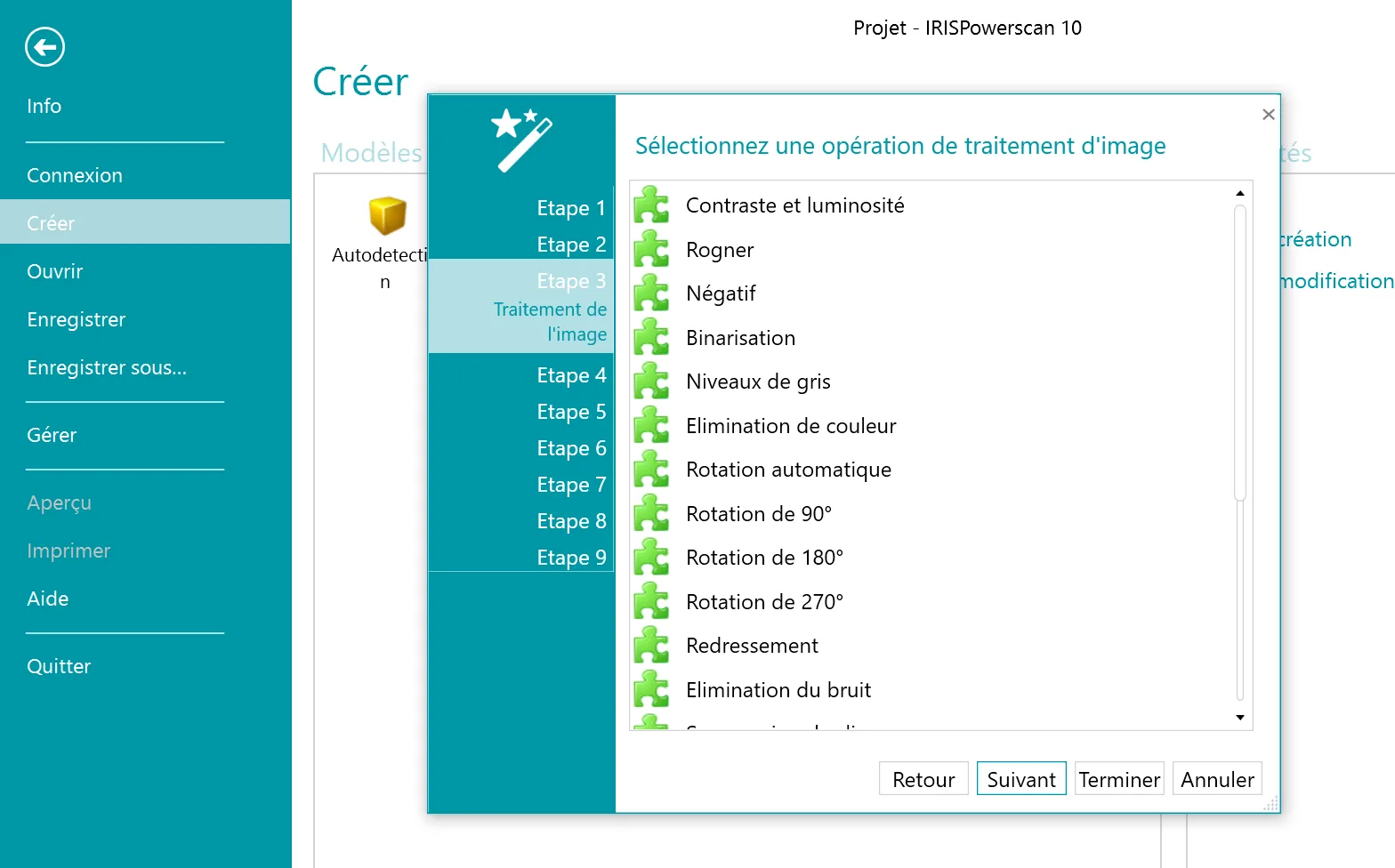The width and height of the screenshot is (1395, 868).
Task: Click the list scrollbar up arrow
Action: [1240, 193]
